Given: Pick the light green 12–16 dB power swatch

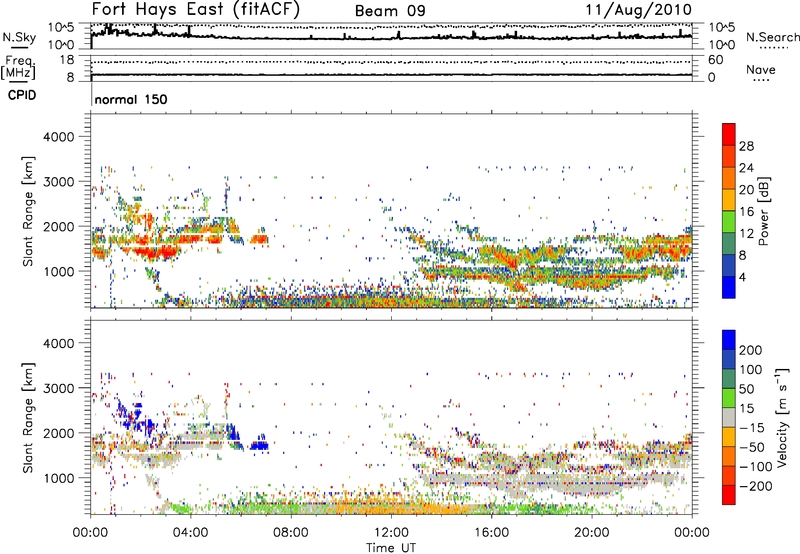Looking at the screenshot, I should tap(729, 221).
